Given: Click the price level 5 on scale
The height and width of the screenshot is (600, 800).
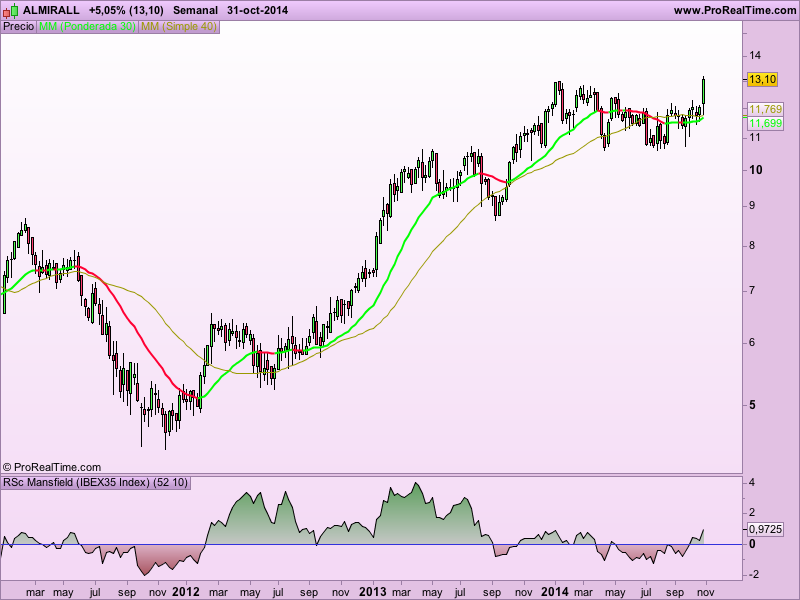Looking at the screenshot, I should pos(752,405).
